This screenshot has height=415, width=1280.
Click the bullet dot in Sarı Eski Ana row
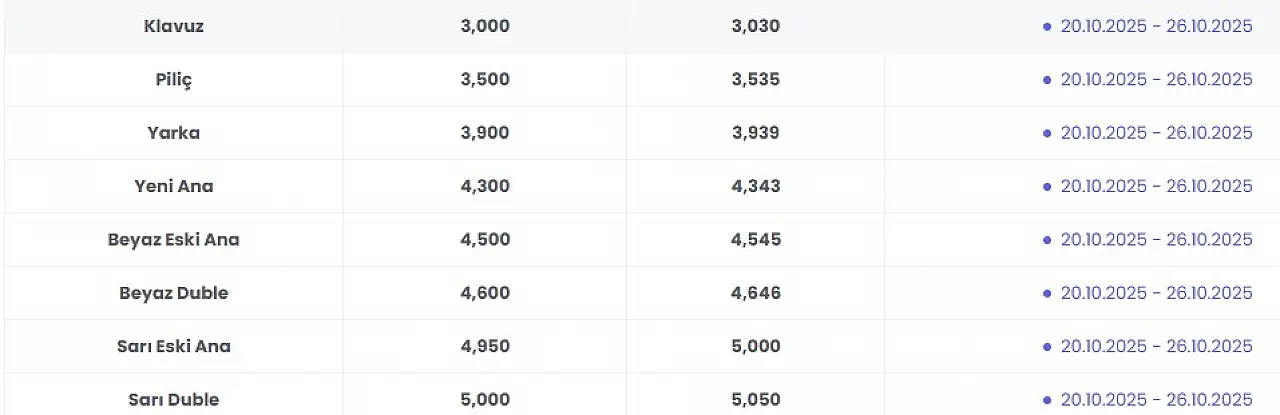click(x=1047, y=347)
